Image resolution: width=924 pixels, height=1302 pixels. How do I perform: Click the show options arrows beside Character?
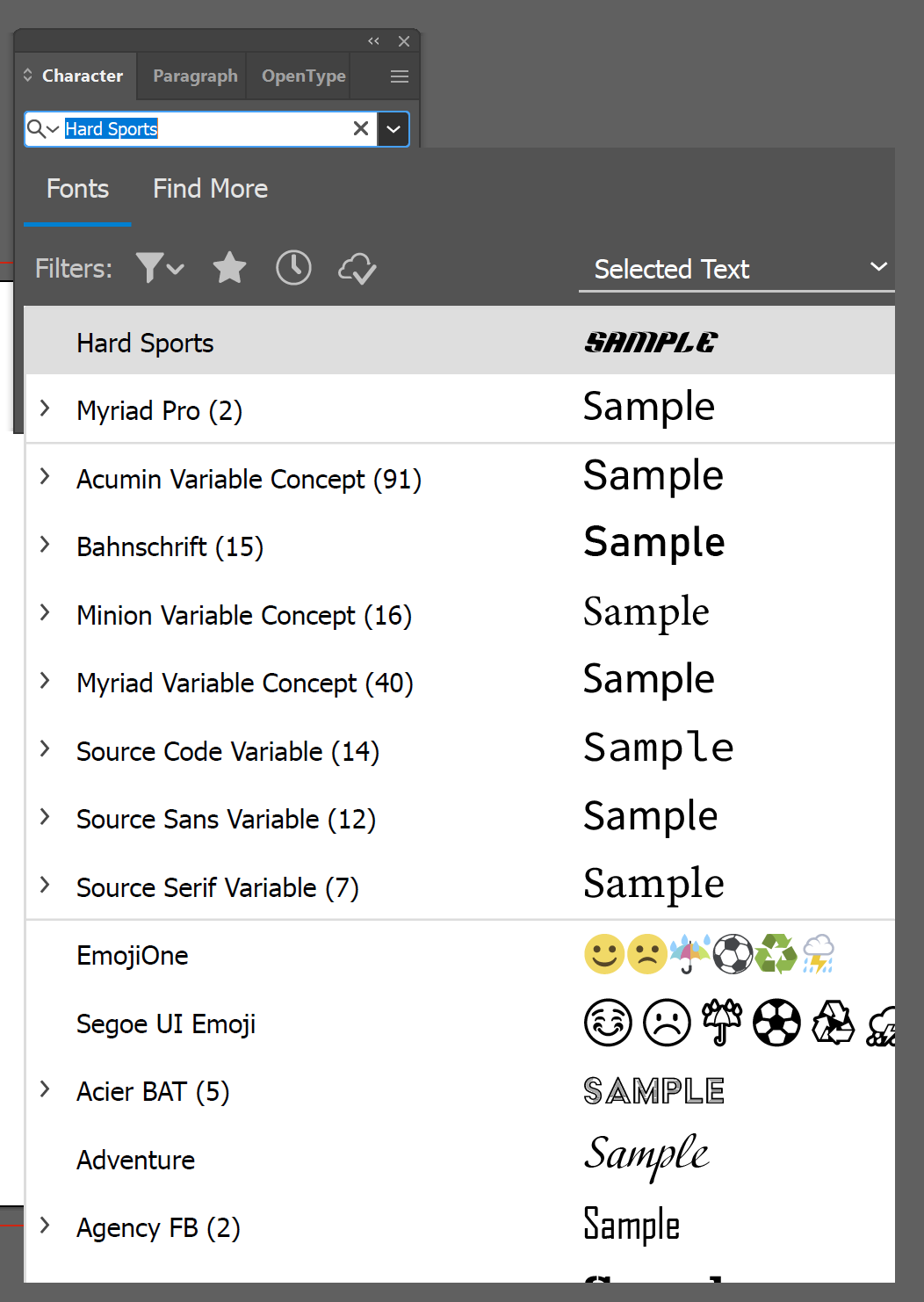coord(26,76)
